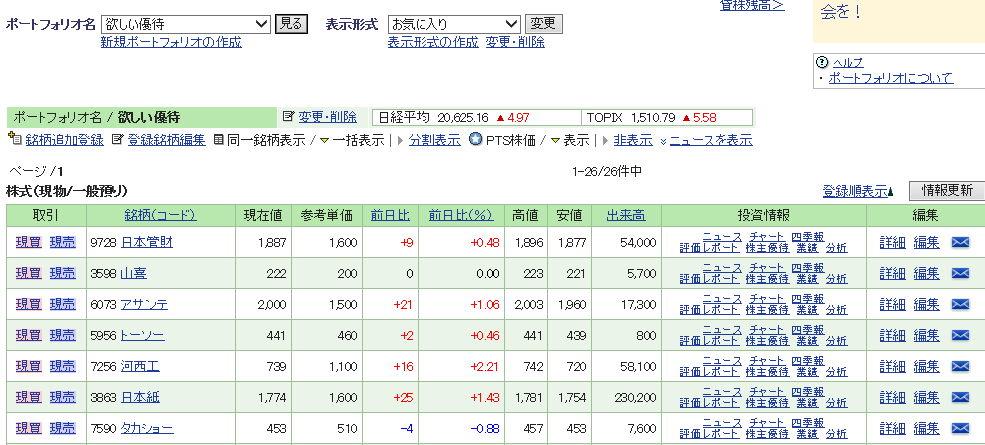Click mail icon in トーソー row
985x445 pixels.
960,336
